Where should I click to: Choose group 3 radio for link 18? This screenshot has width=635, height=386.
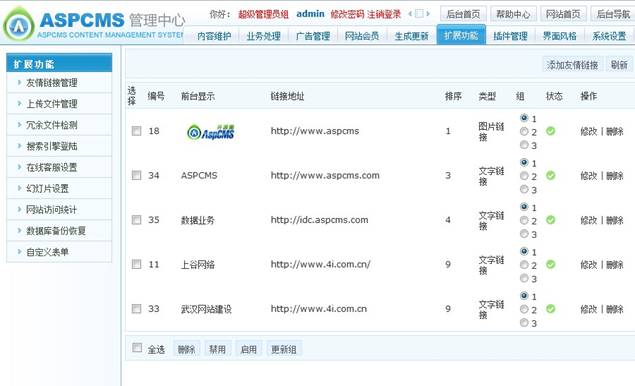pyautogui.click(x=524, y=145)
